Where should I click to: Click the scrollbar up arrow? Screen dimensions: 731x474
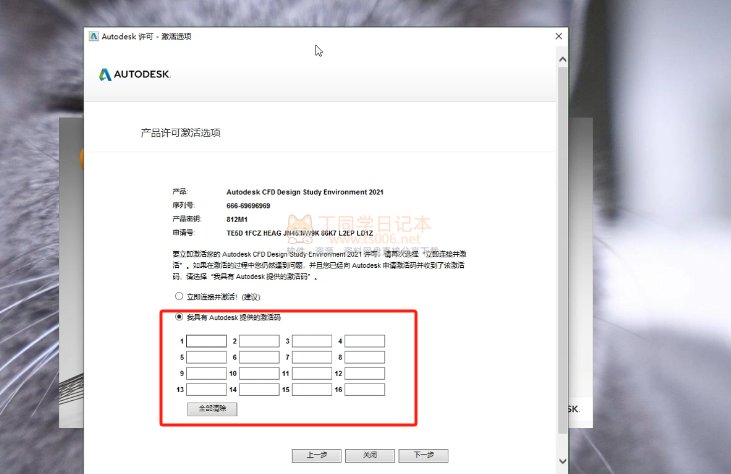[x=563, y=60]
